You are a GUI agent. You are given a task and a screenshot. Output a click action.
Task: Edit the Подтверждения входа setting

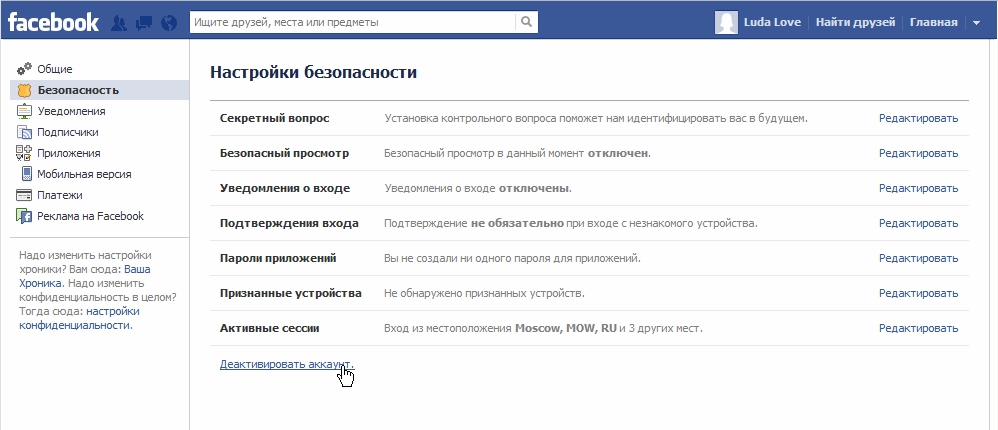coord(918,223)
